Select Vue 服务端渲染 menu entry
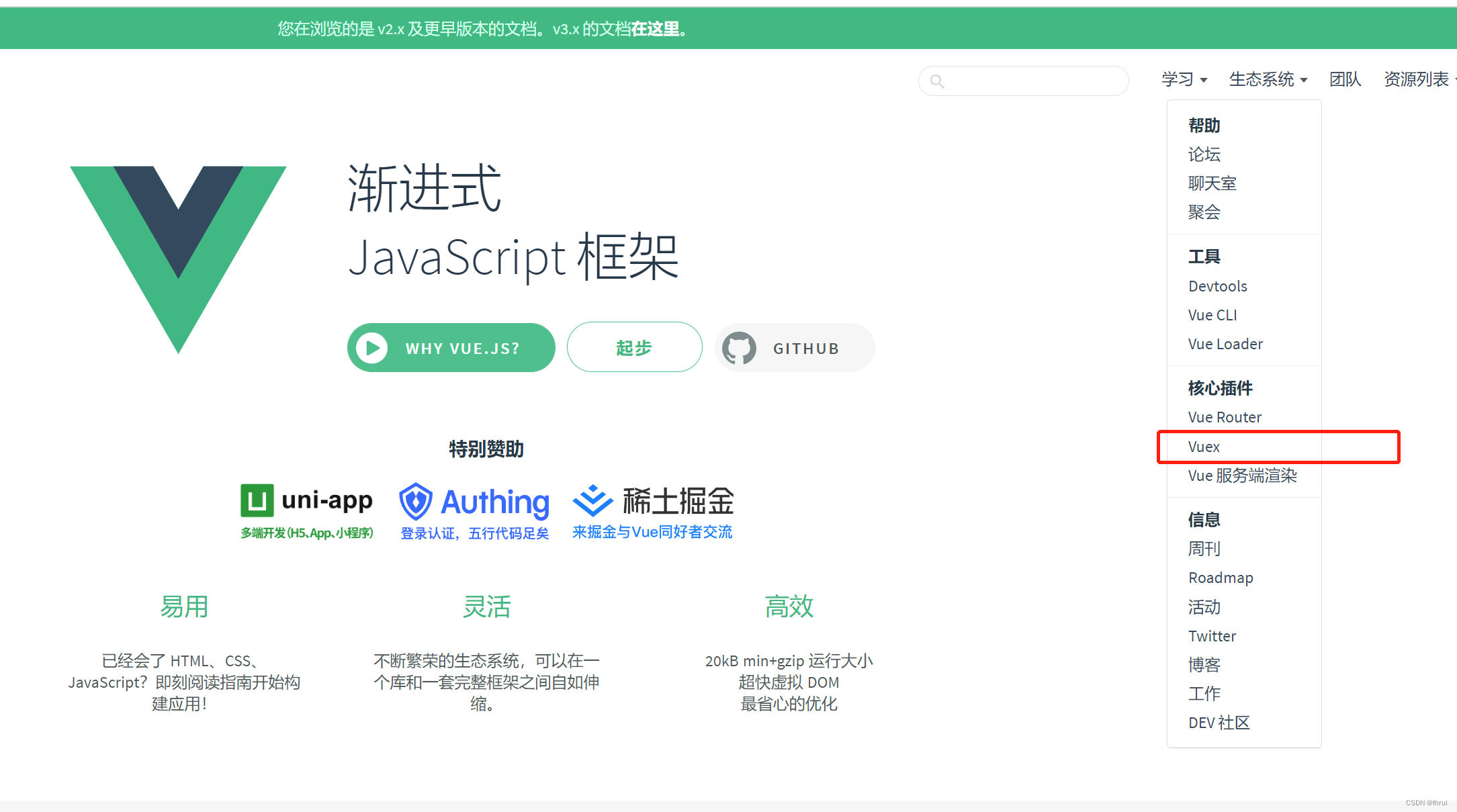Image resolution: width=1457 pixels, height=812 pixels. [1241, 476]
